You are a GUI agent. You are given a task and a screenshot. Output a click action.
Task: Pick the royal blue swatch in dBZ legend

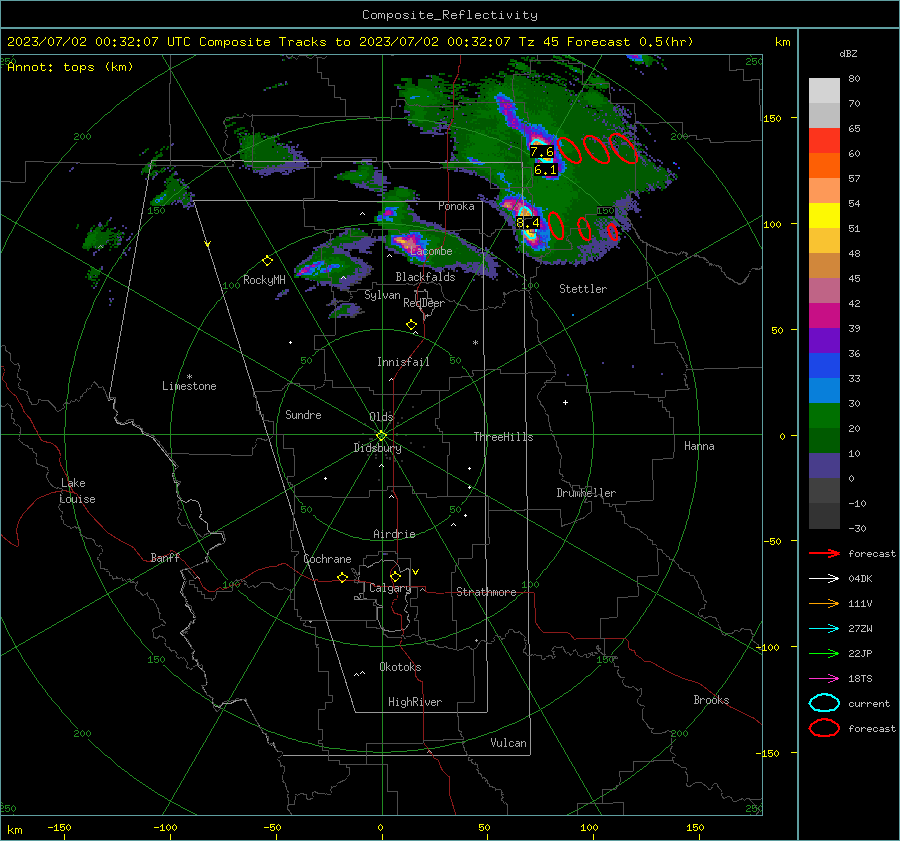824,365
